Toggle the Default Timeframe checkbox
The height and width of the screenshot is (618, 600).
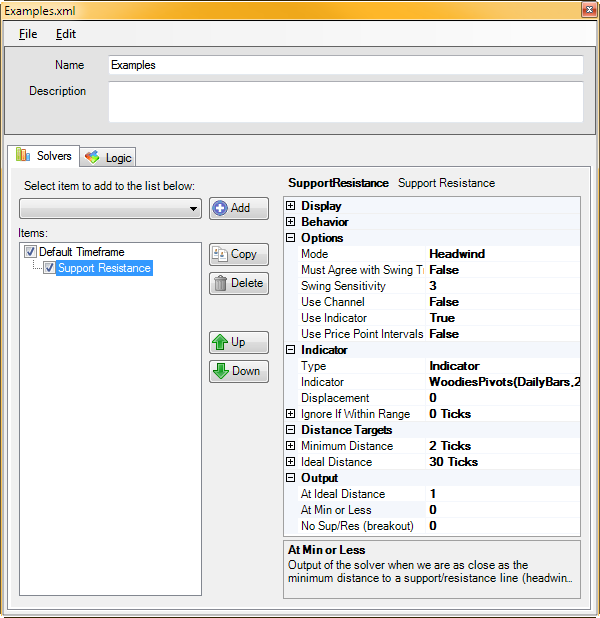tap(30, 251)
